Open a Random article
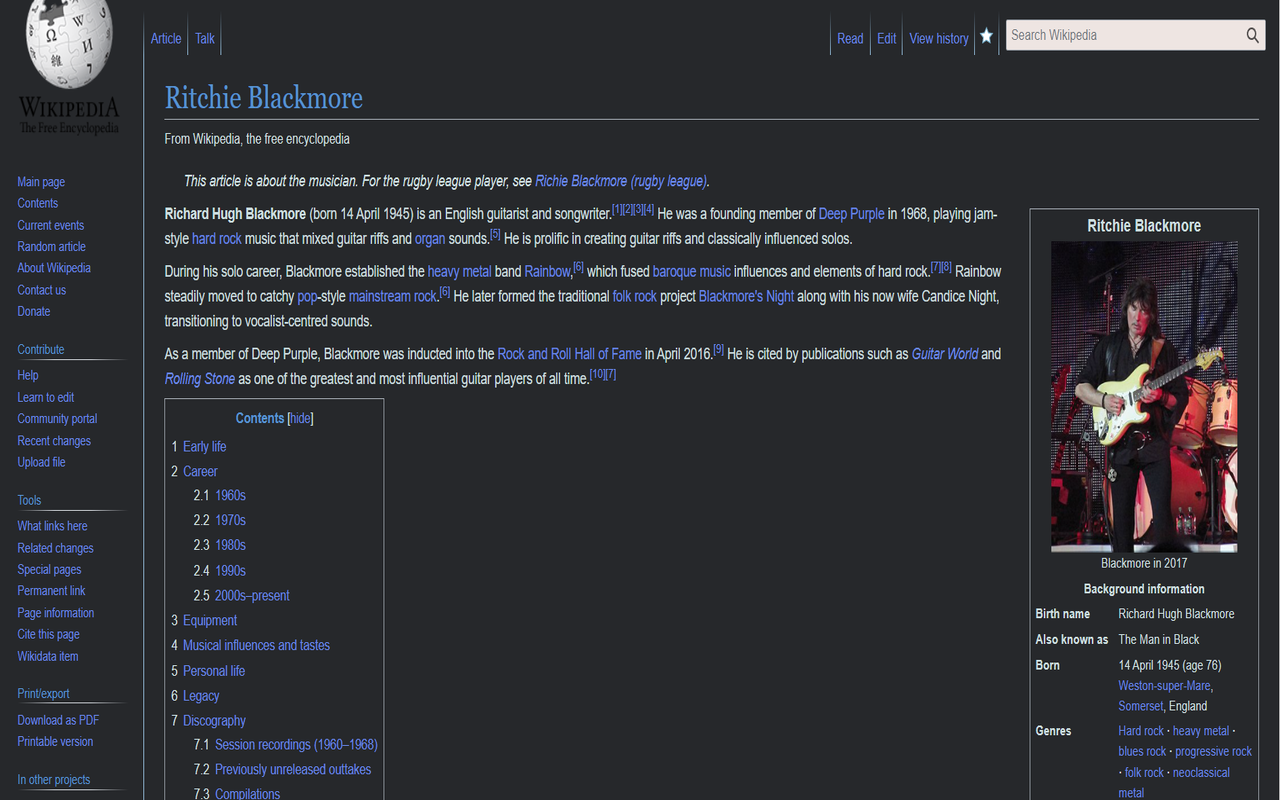This screenshot has width=1280, height=800. (x=51, y=246)
